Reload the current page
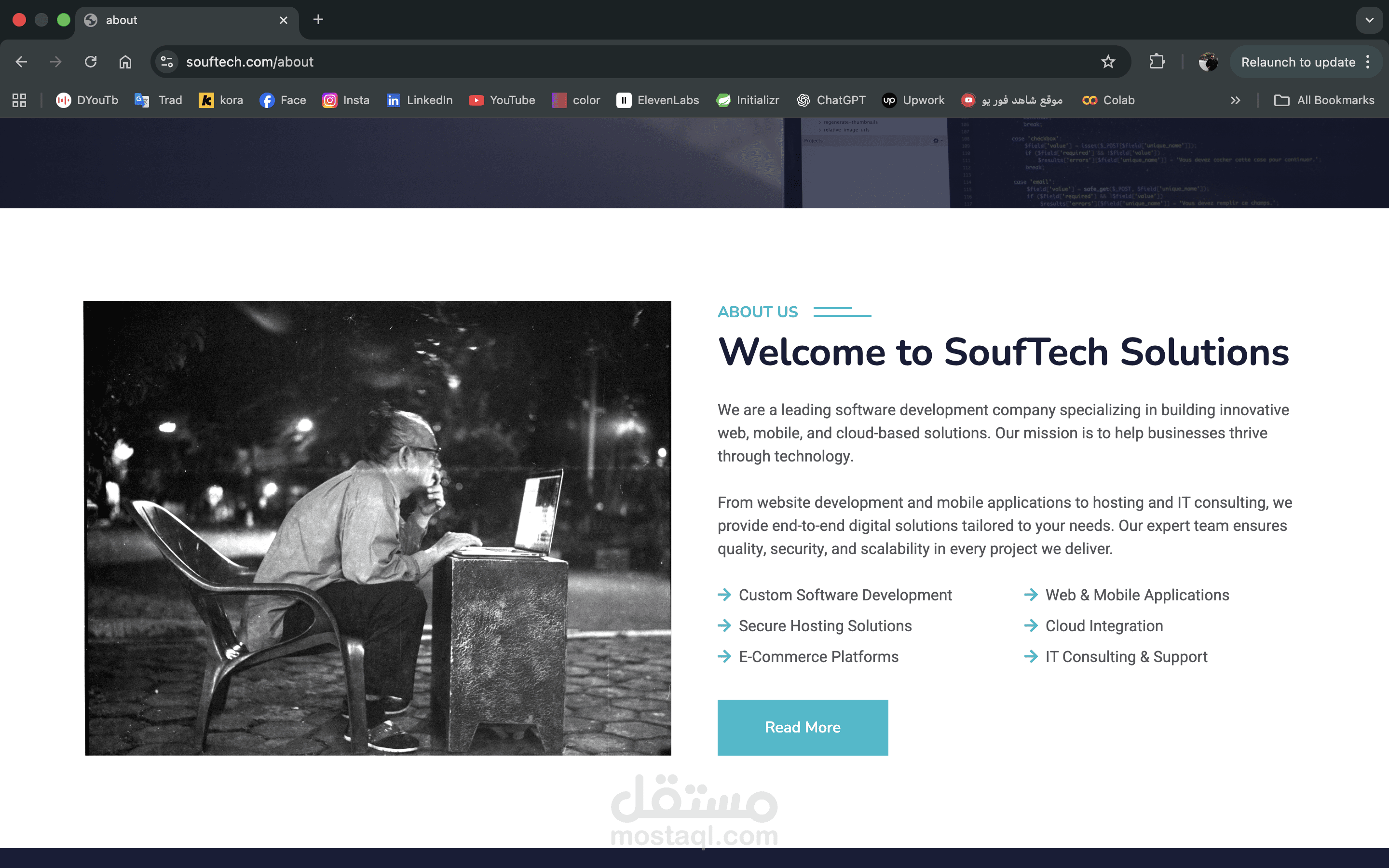 pyautogui.click(x=91, y=62)
